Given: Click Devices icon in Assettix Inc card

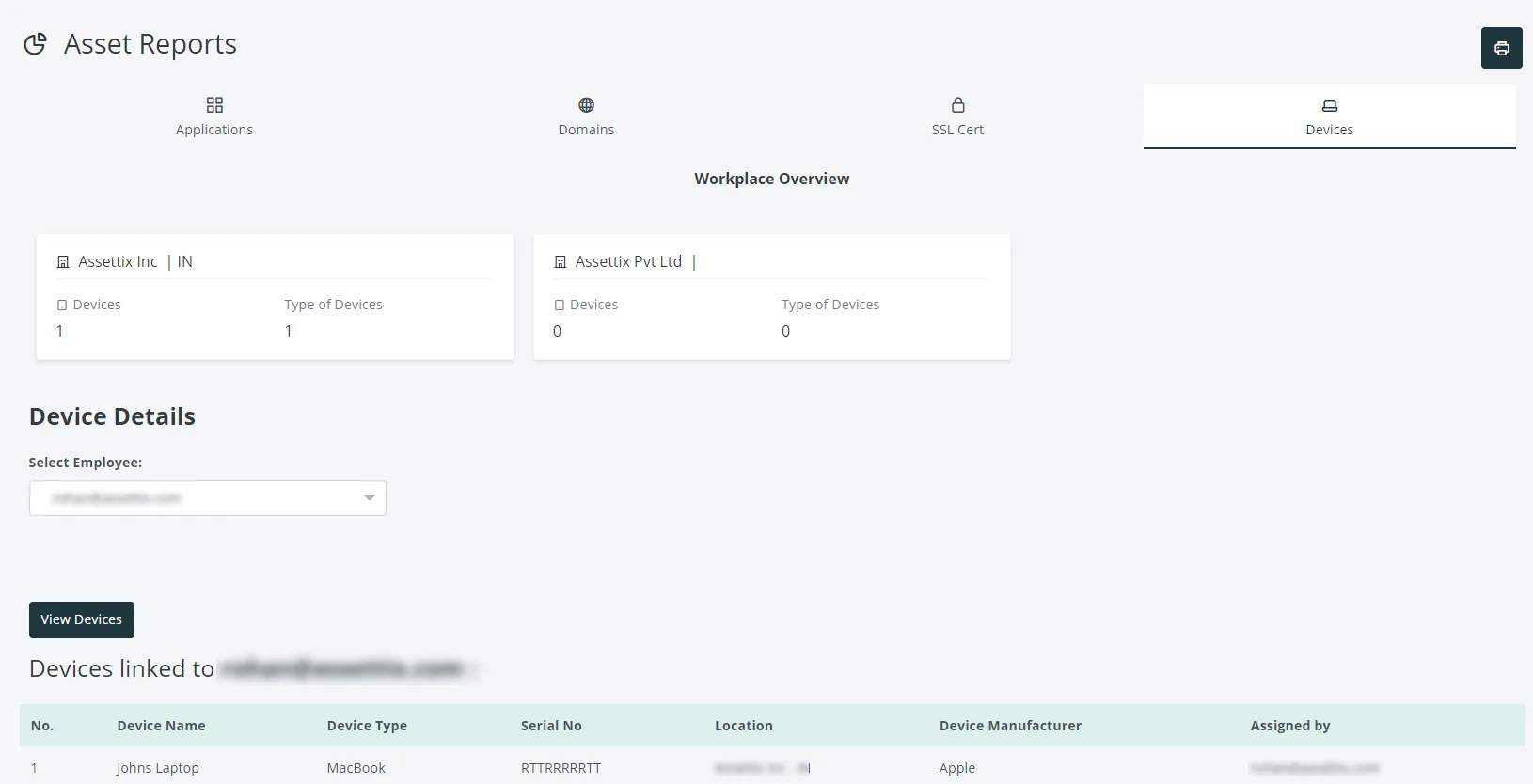Looking at the screenshot, I should pyautogui.click(x=62, y=306).
